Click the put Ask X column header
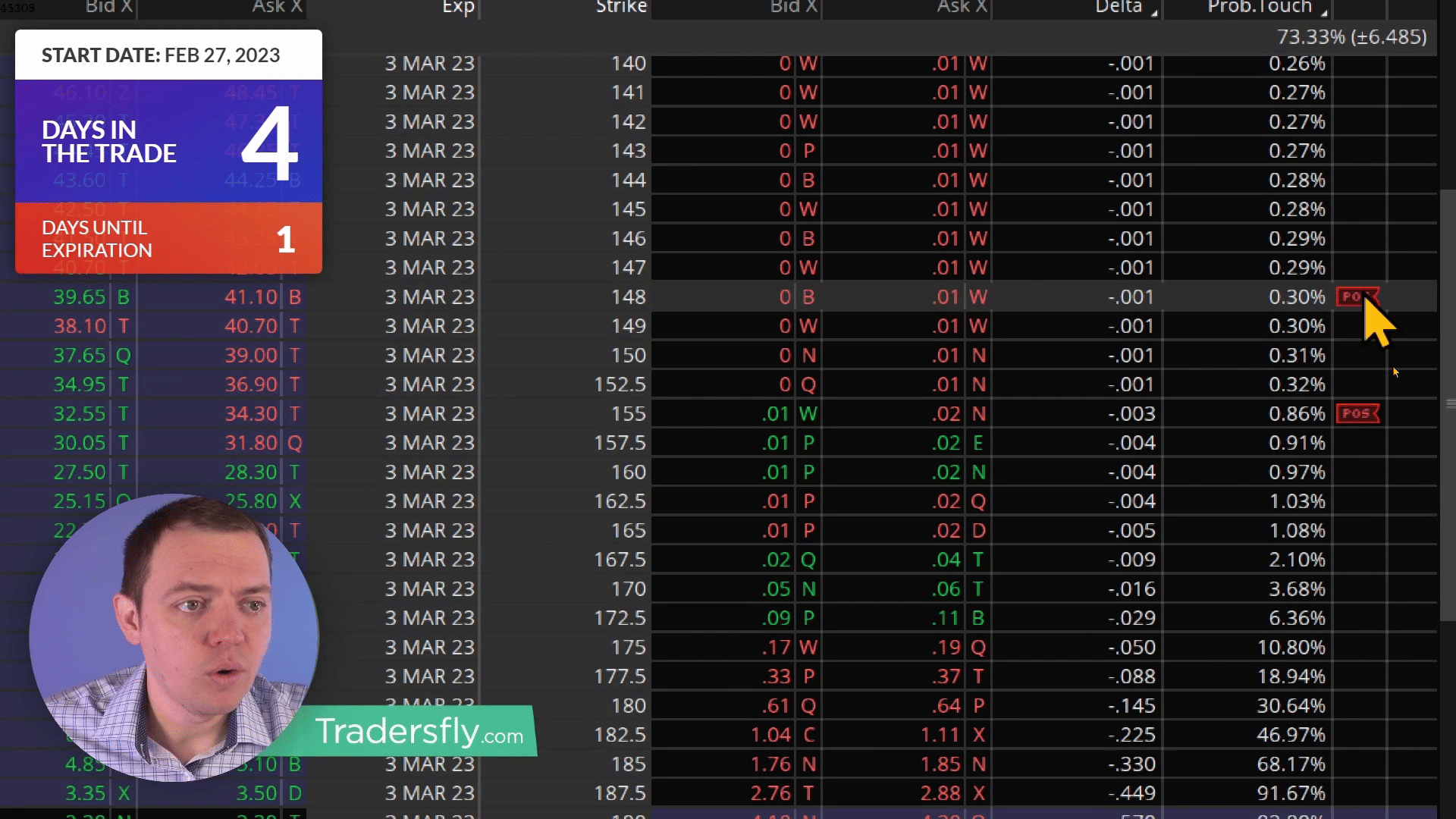Image resolution: width=1456 pixels, height=819 pixels. point(962,7)
